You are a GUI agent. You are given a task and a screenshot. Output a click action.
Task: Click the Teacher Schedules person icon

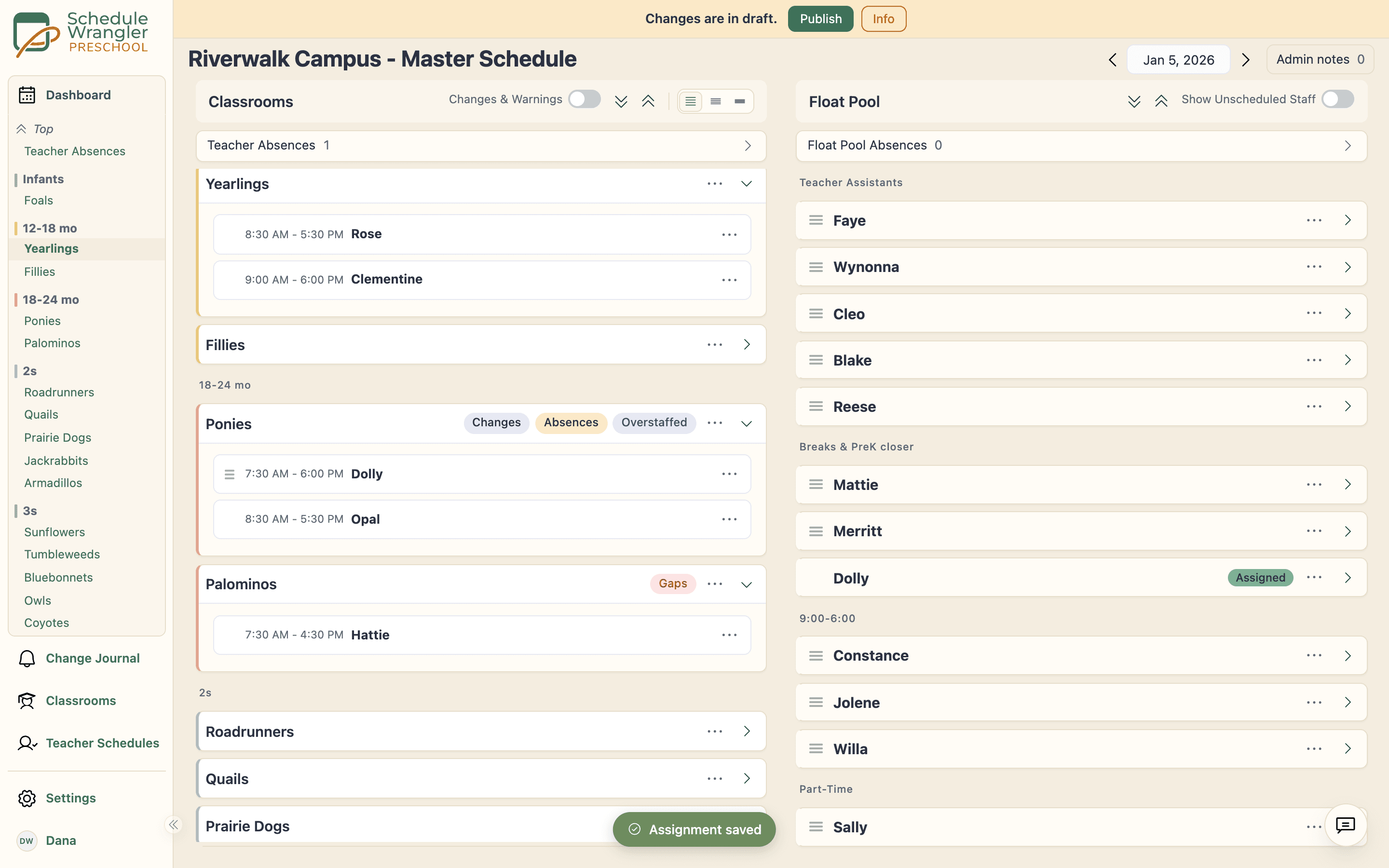27,743
